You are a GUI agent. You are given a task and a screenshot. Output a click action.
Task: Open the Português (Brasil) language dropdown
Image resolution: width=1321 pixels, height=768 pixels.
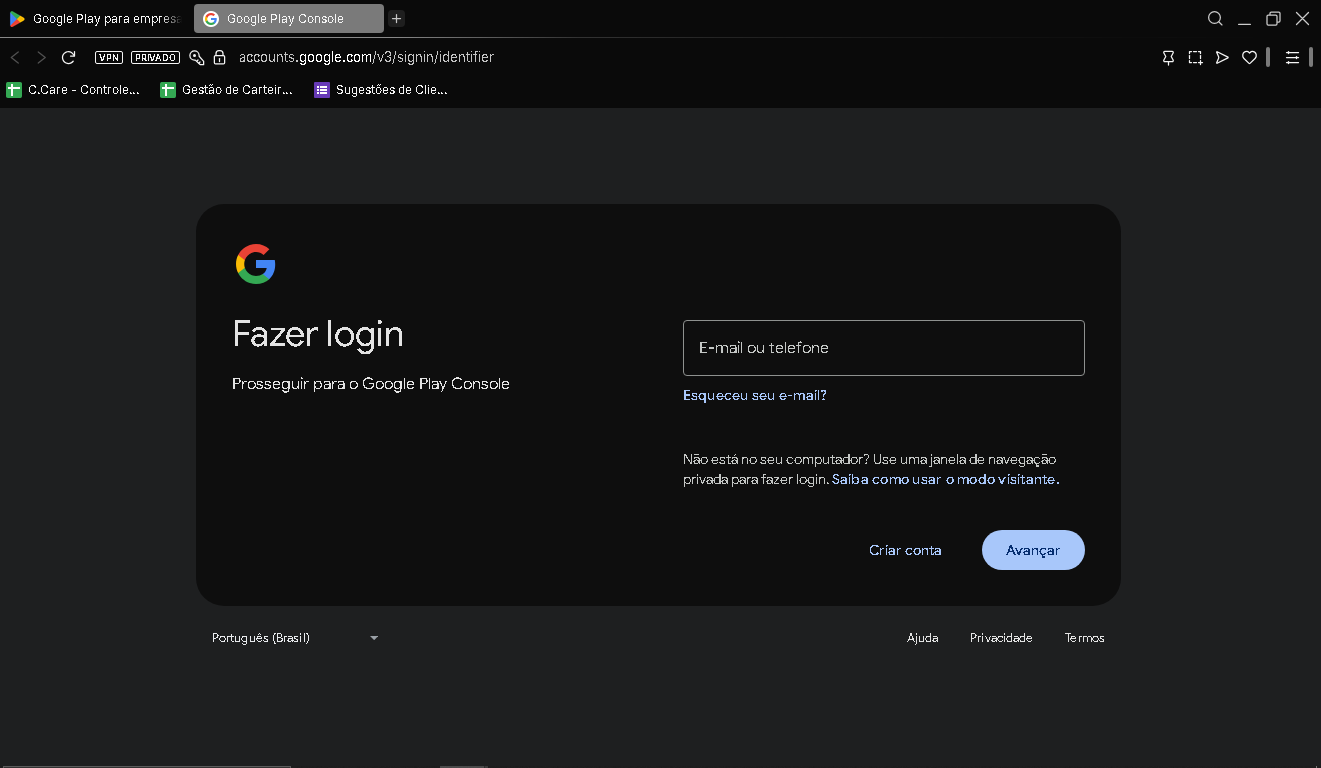pos(295,638)
